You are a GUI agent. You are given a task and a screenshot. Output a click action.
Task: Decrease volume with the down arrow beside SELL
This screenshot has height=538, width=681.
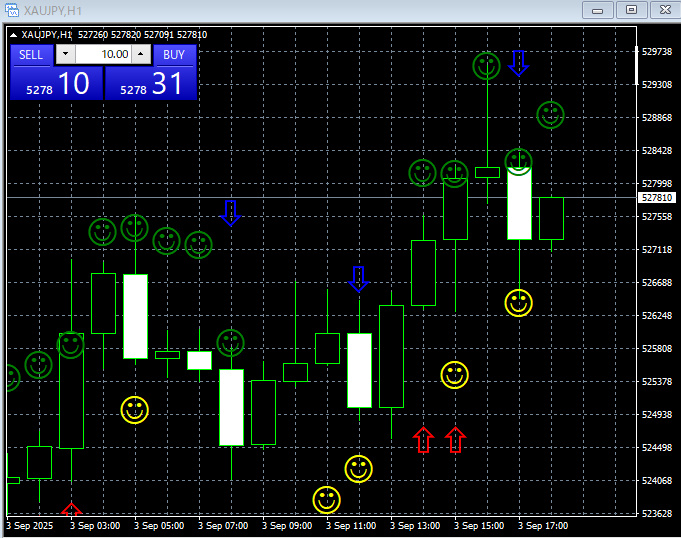click(x=66, y=54)
